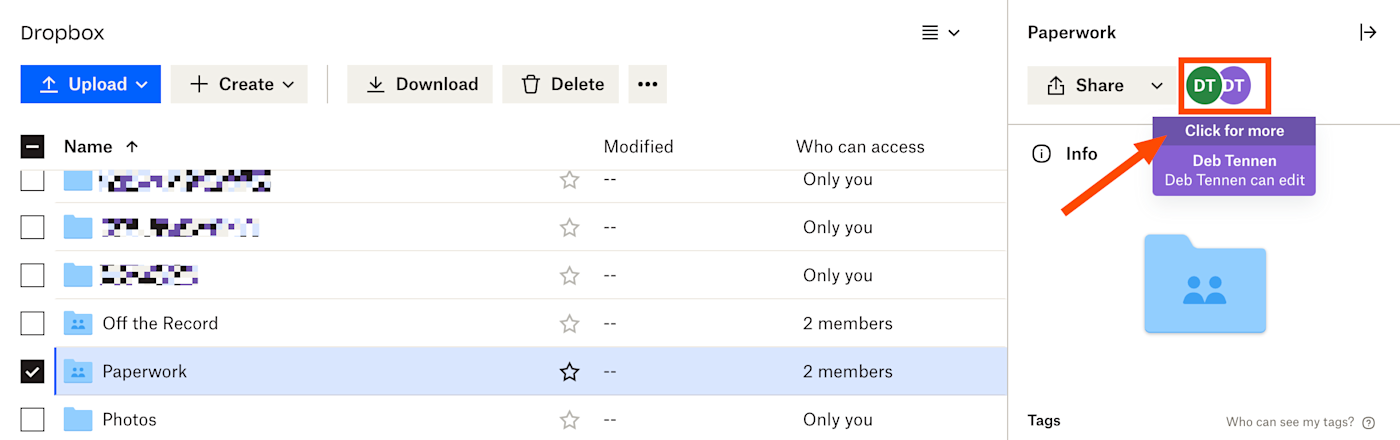Screen dimensions: 1400x440
Task: Click the green DT member avatar
Action: click(x=1203, y=86)
